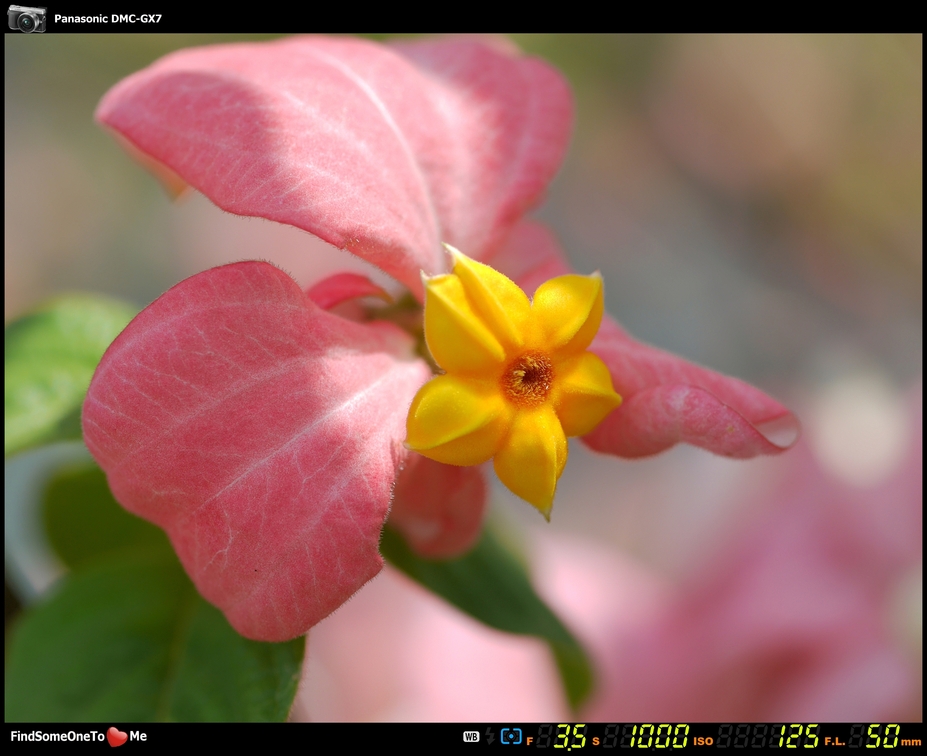This screenshot has width=927, height=756.
Task: Select the ISO value 125
Action: coord(799,736)
